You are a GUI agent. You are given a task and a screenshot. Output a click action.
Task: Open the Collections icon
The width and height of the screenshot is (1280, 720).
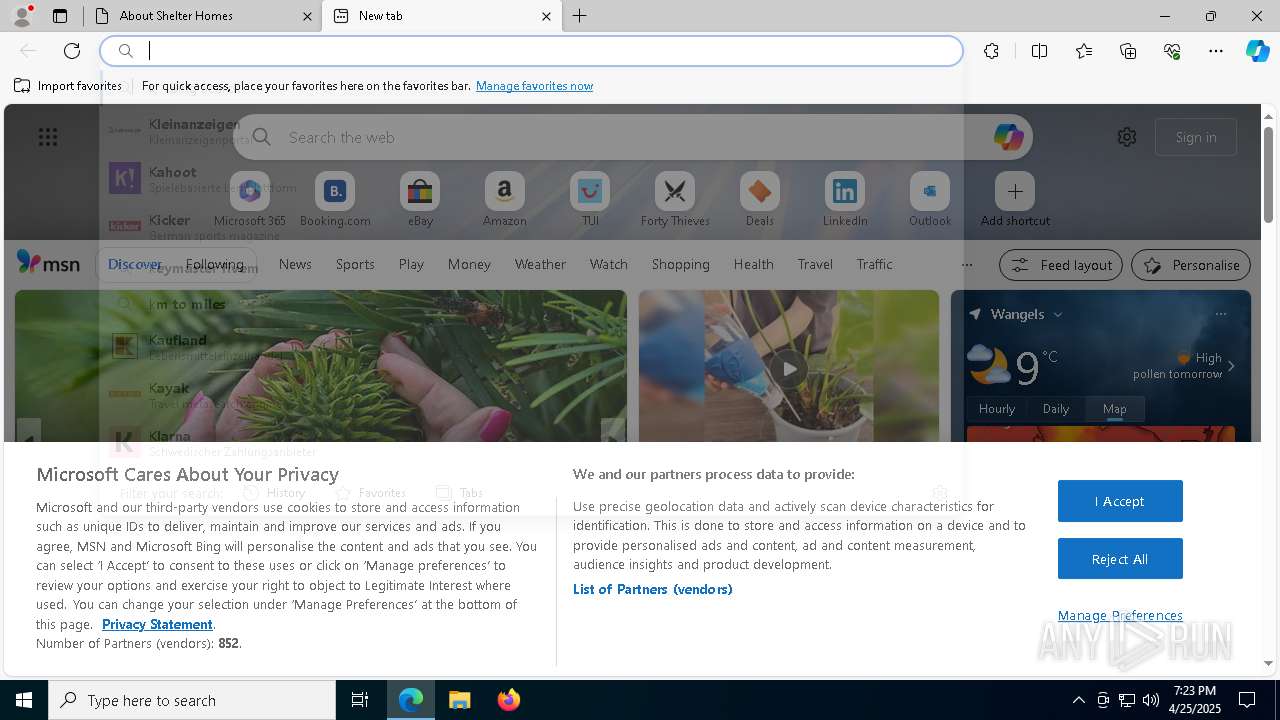[x=1128, y=51]
